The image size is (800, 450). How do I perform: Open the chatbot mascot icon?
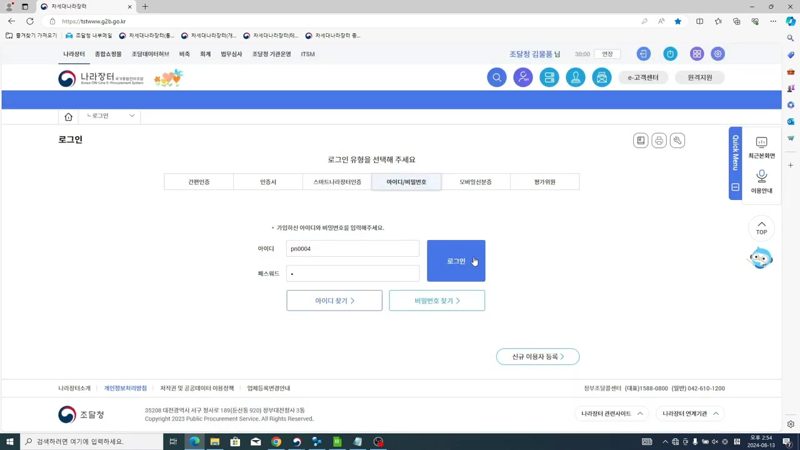[x=761, y=258]
